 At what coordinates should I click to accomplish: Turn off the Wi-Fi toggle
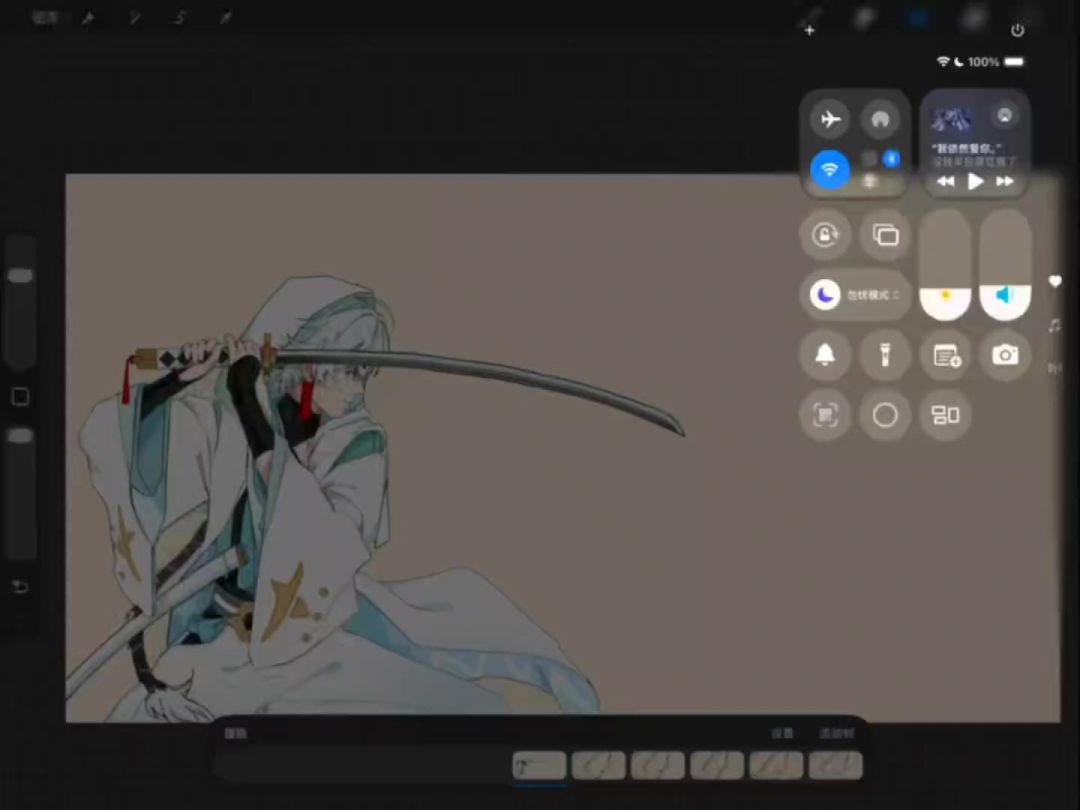pyautogui.click(x=830, y=170)
